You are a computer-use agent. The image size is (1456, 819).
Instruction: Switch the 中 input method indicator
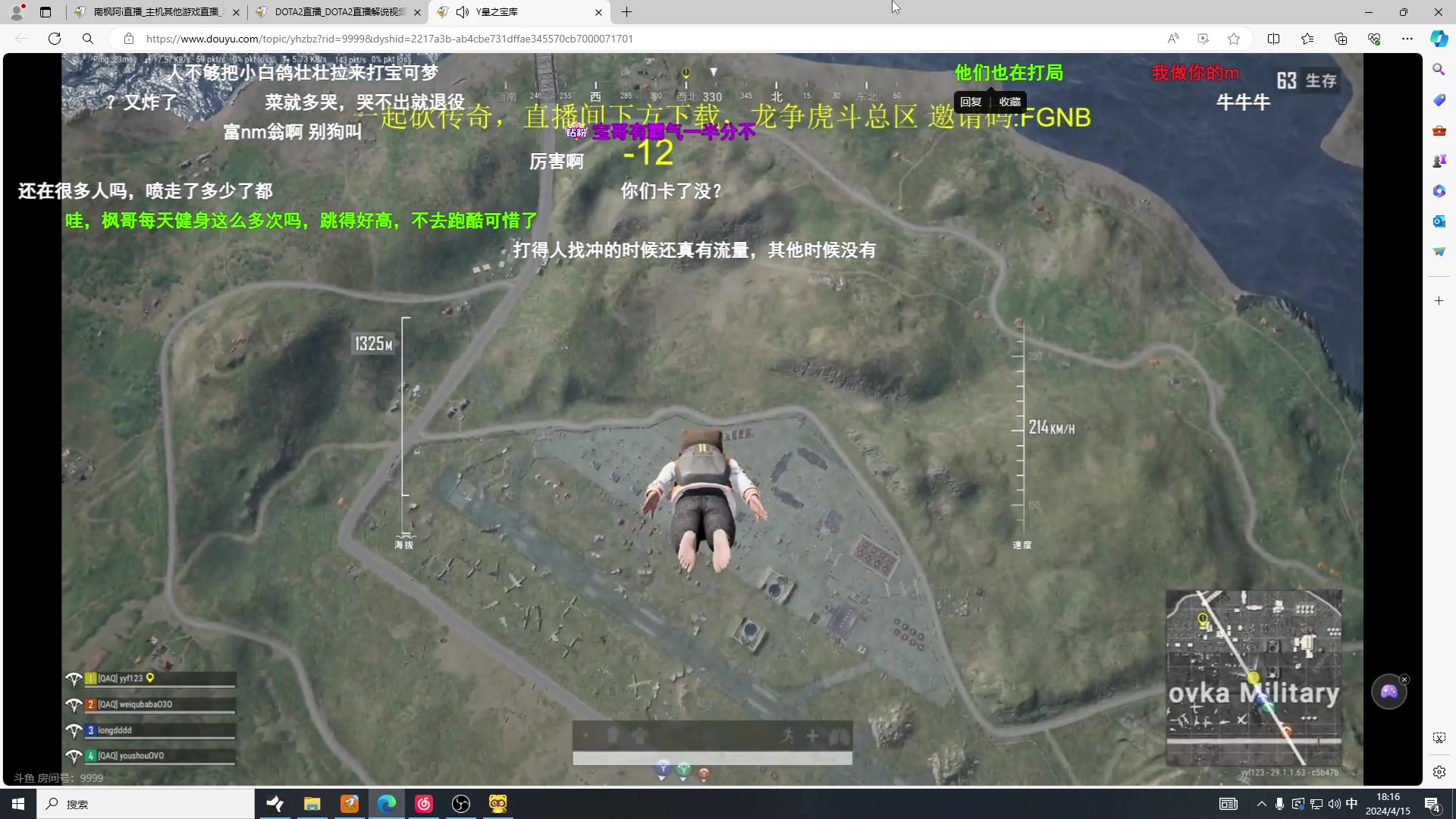1351,804
